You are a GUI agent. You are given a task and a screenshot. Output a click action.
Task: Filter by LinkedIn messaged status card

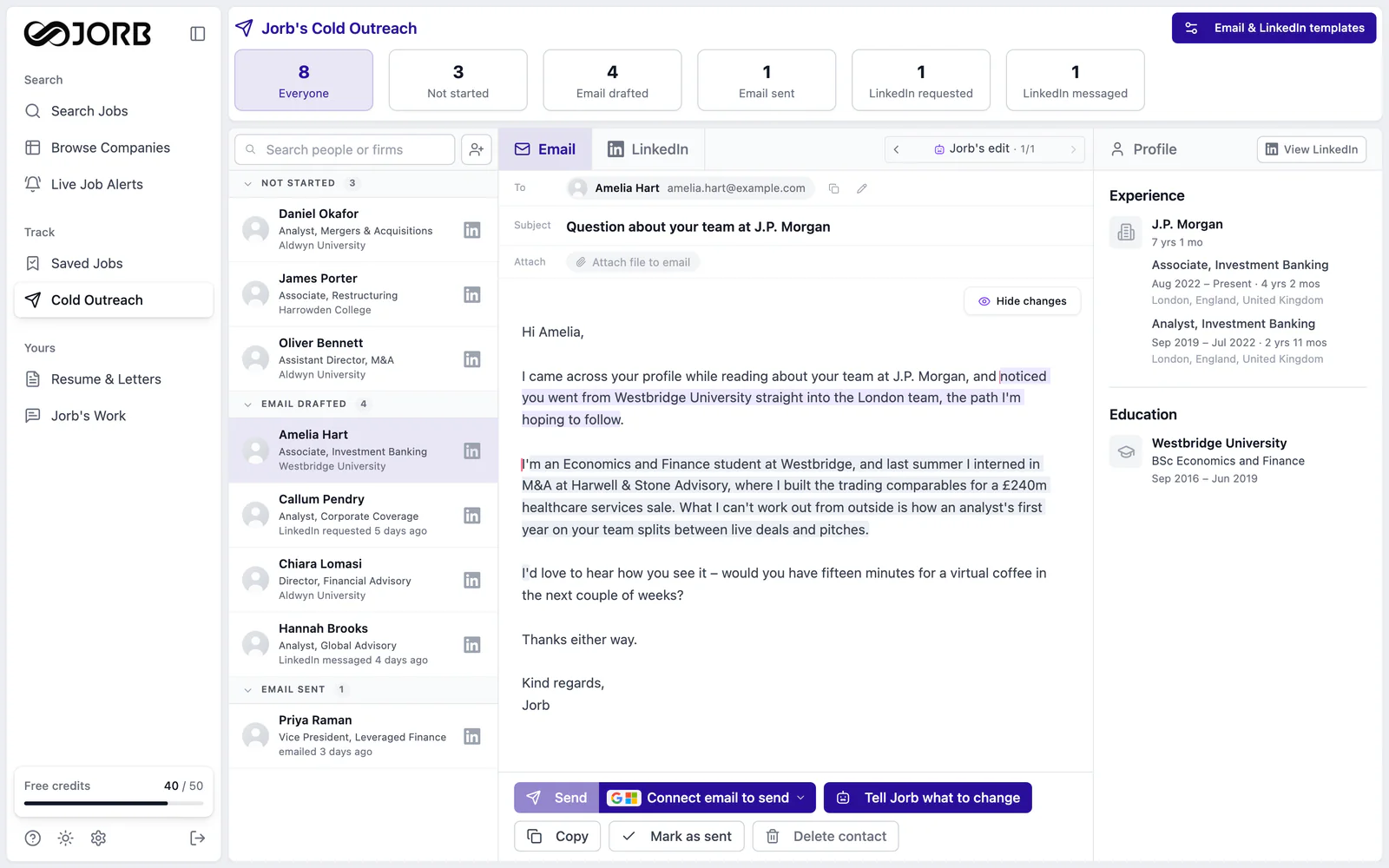(1076, 81)
